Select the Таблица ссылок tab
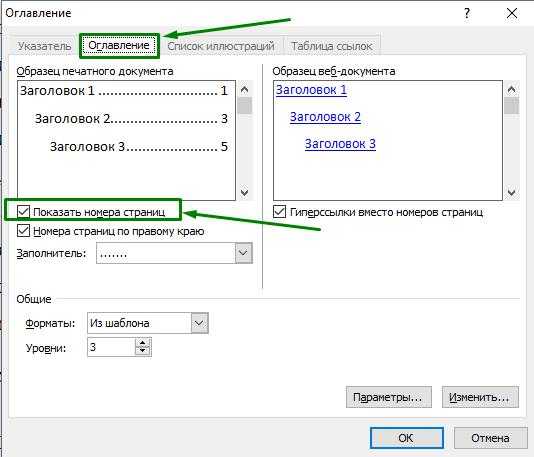Image resolution: width=534 pixels, height=457 pixels. click(331, 46)
